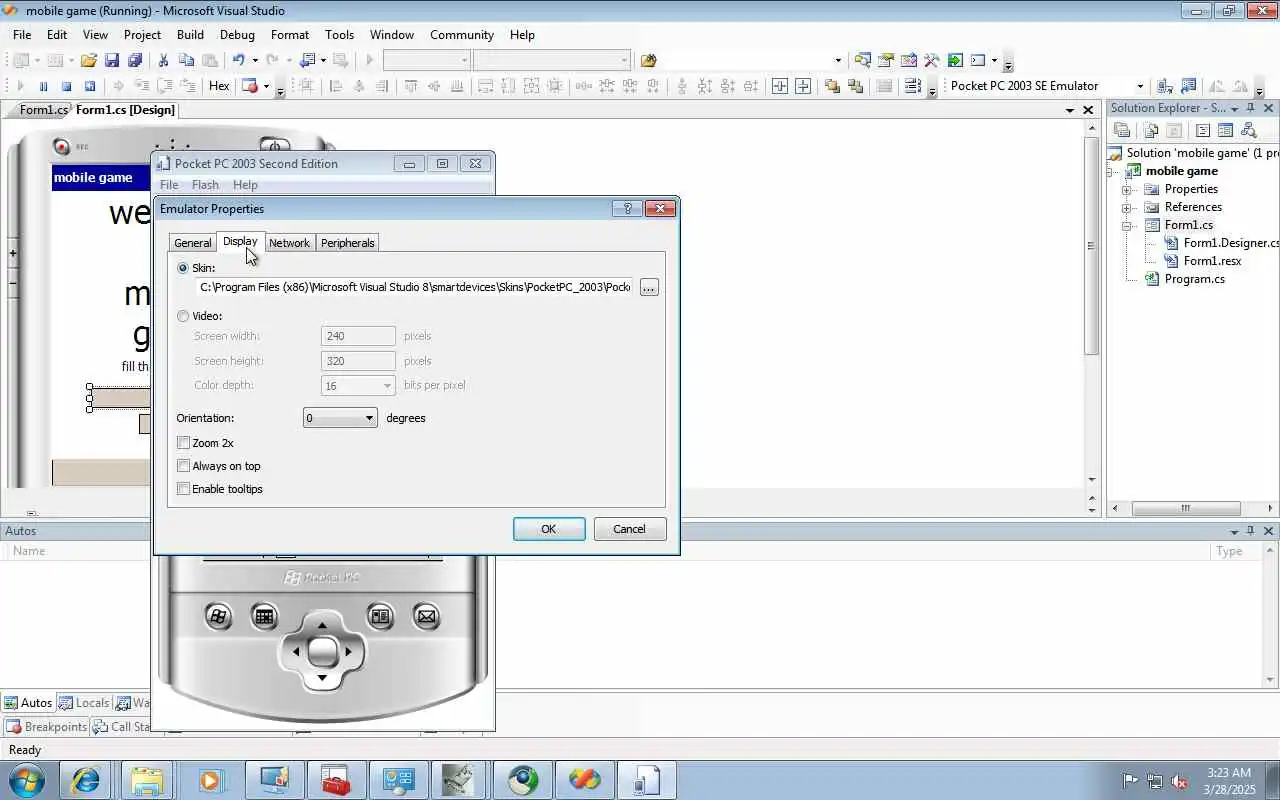Collapse the Form1.cs node in Solution Explorer
This screenshot has height=800, width=1280.
pos(1127,226)
